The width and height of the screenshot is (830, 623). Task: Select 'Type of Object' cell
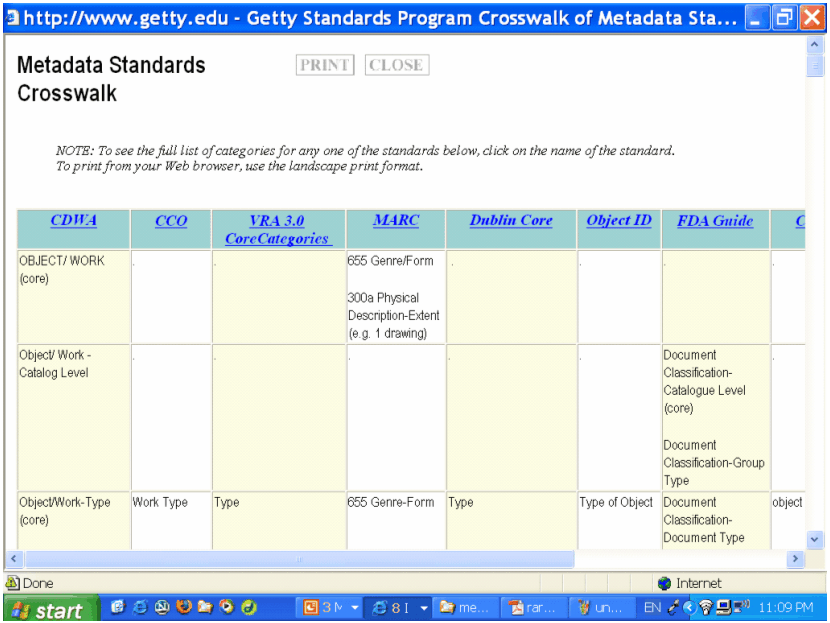[619, 521]
